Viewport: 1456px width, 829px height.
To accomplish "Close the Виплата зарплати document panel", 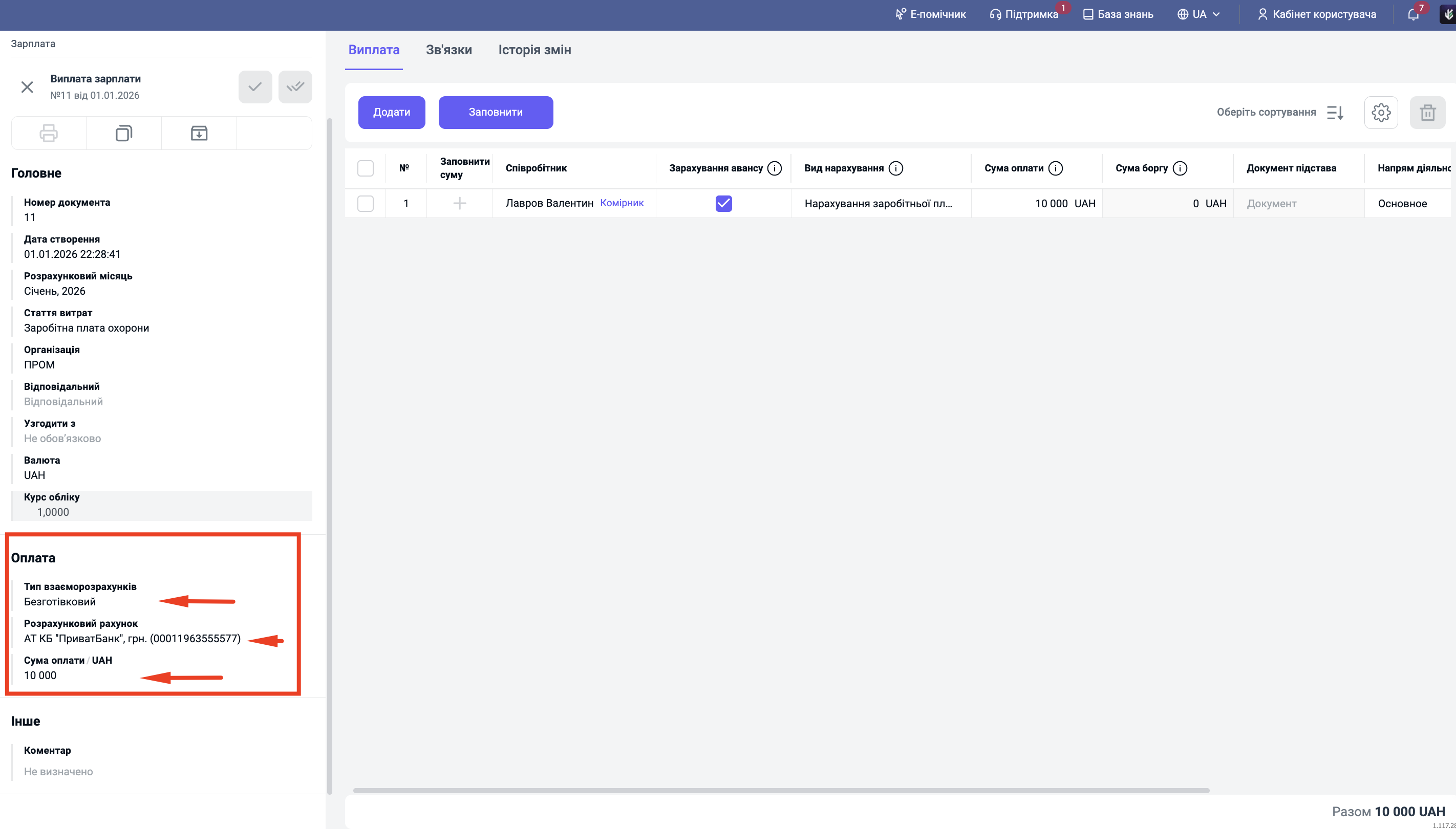I will click(27, 87).
